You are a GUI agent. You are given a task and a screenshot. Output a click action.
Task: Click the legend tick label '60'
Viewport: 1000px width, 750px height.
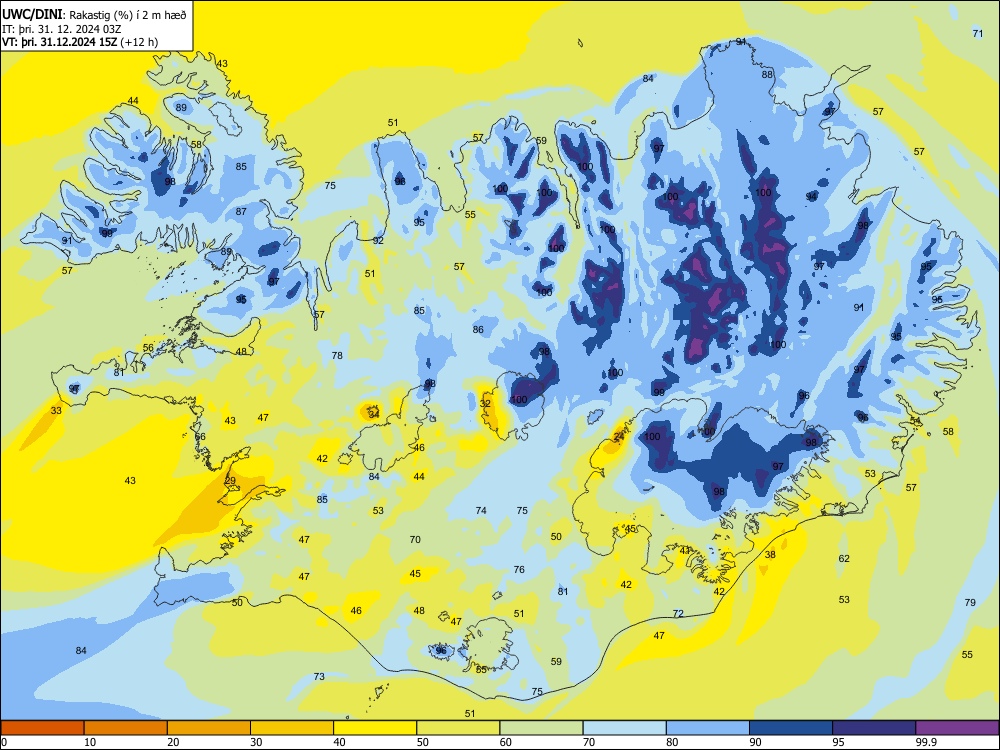point(506,742)
